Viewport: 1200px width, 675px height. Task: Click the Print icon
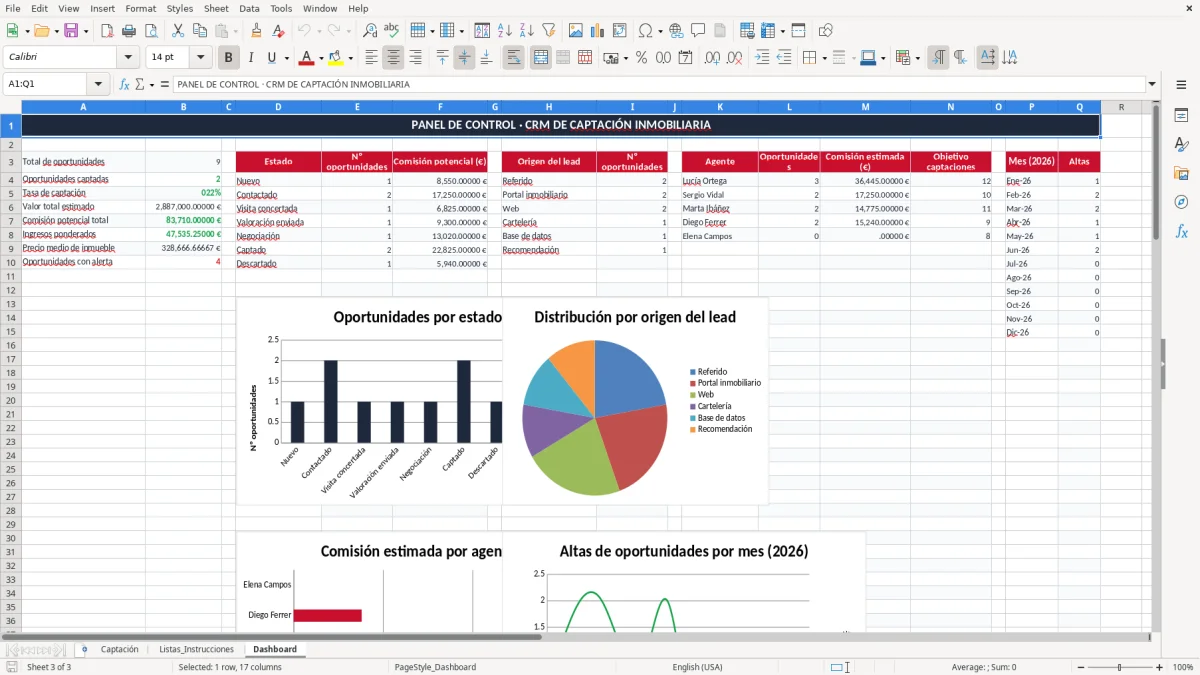(129, 31)
